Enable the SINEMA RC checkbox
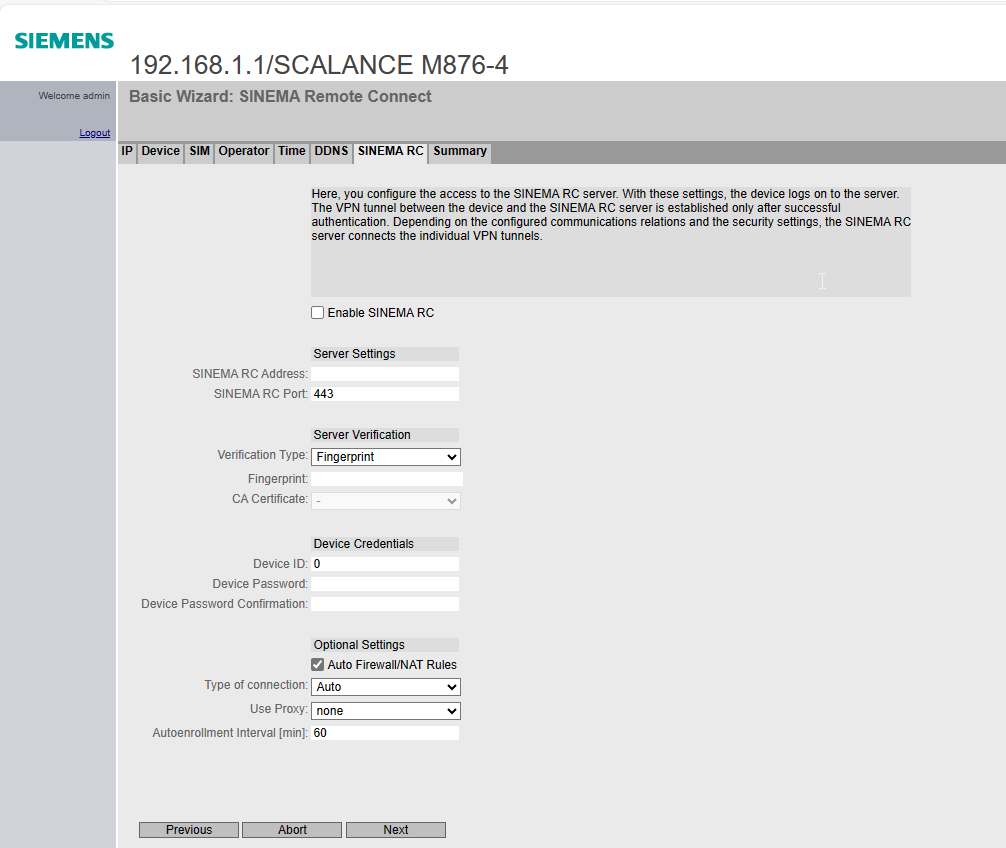Screen dimensions: 1006x848 pos(318,313)
